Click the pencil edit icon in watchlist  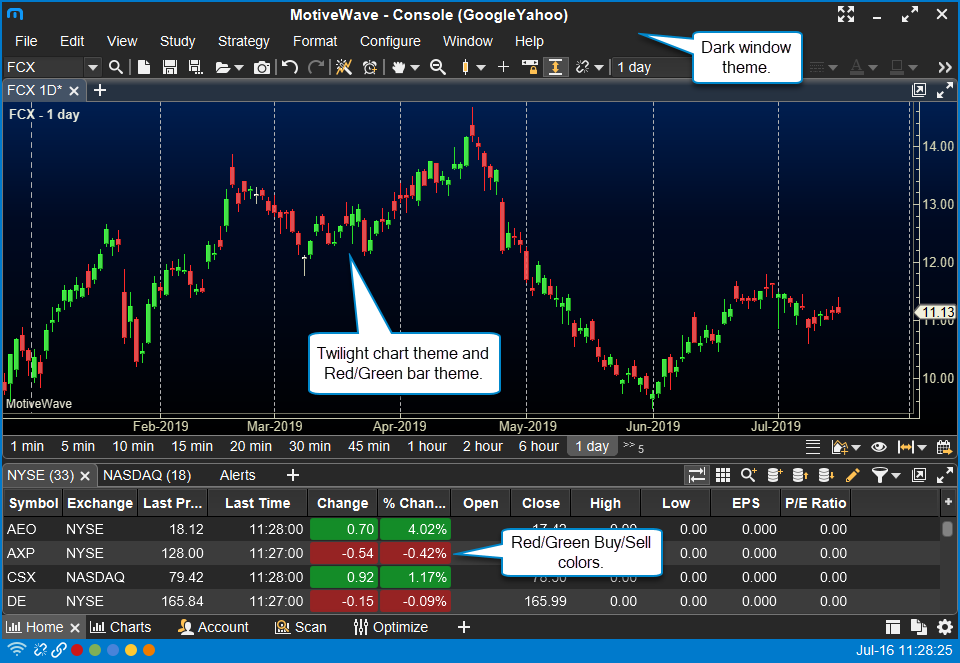tap(852, 475)
